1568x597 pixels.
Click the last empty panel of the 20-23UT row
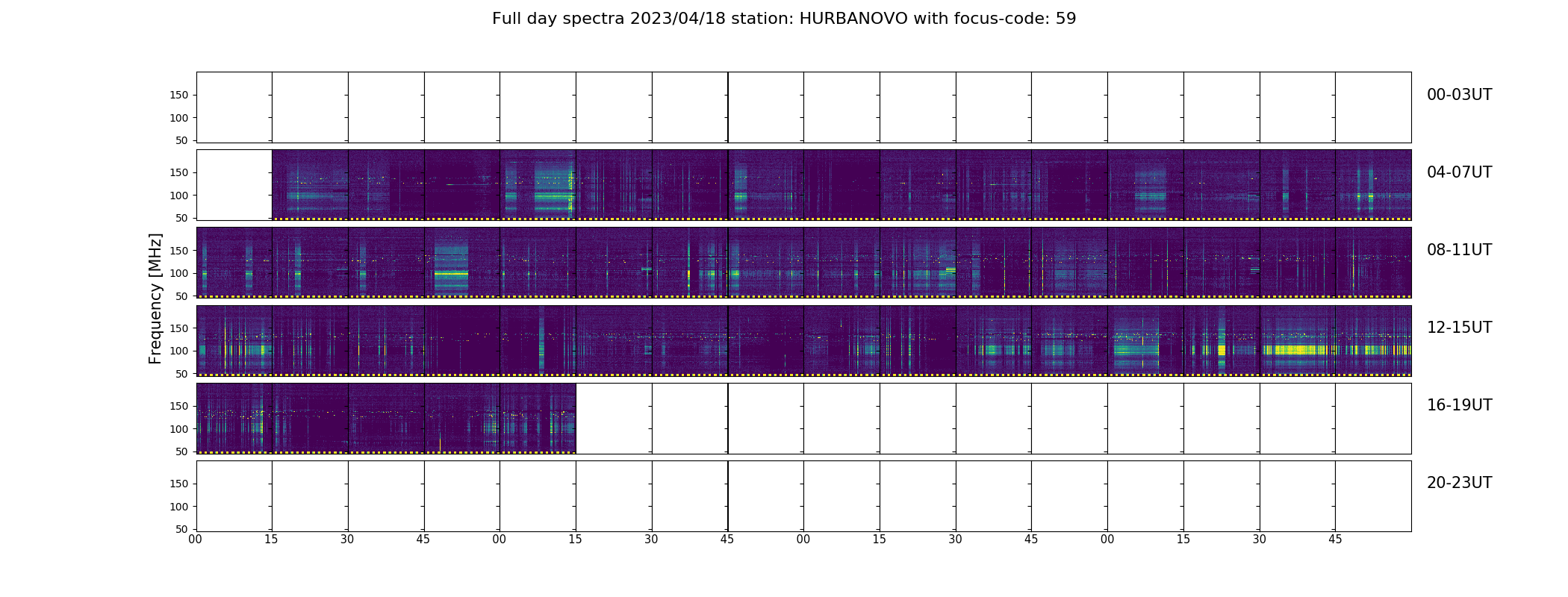tap(1373, 496)
